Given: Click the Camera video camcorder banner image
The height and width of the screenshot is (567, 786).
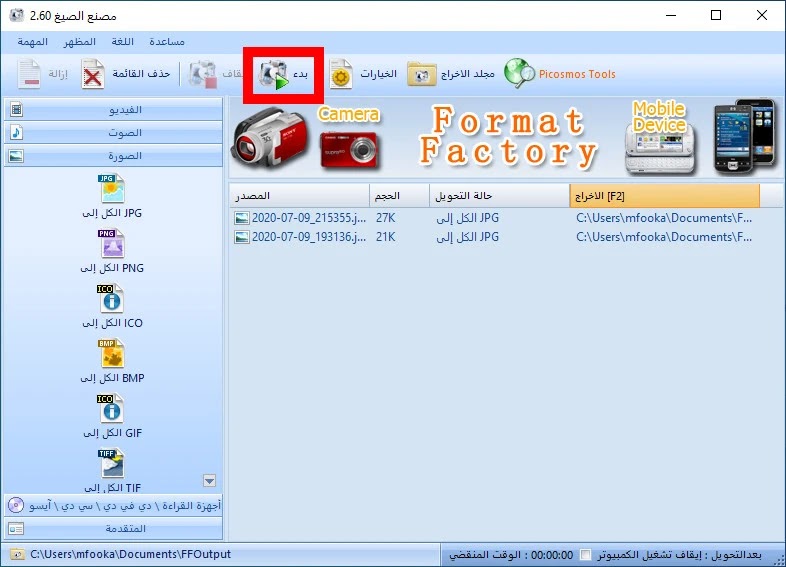Looking at the screenshot, I should (271, 138).
